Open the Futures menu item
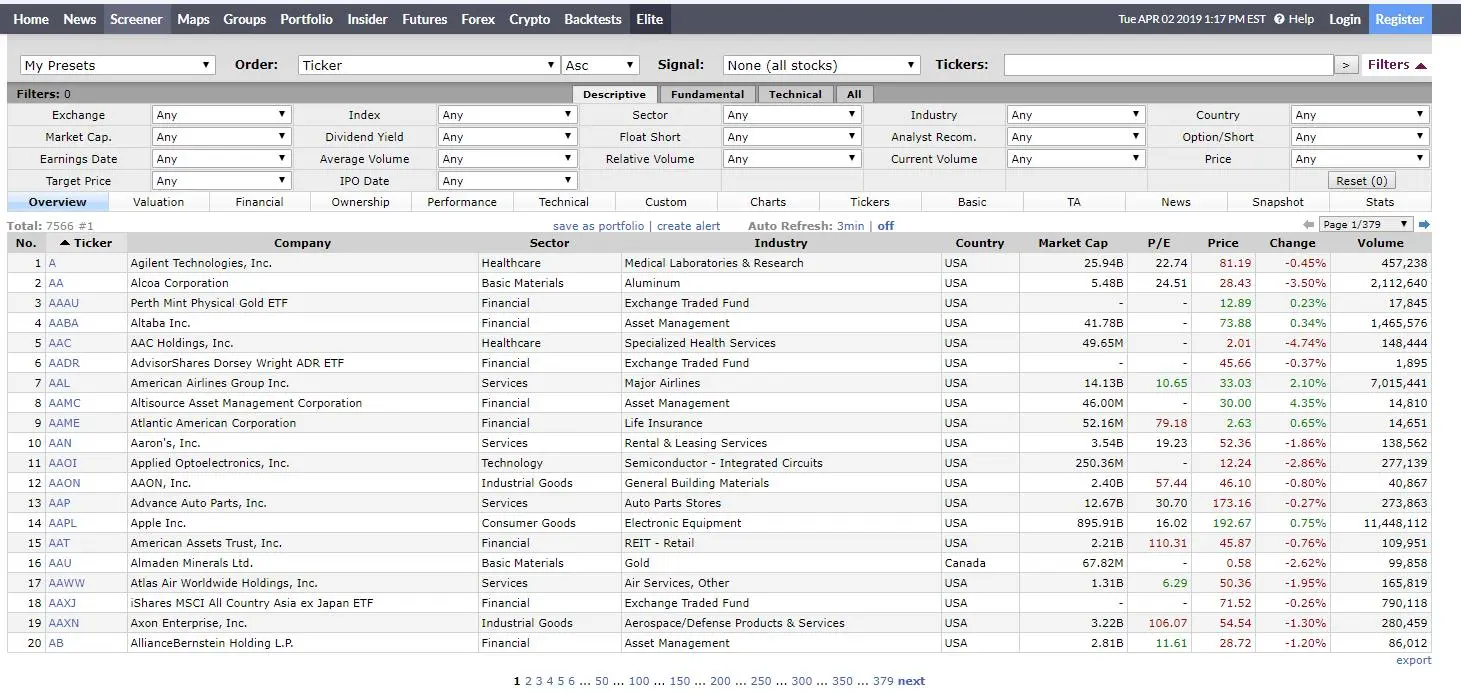This screenshot has width=1461, height=696. coord(424,19)
